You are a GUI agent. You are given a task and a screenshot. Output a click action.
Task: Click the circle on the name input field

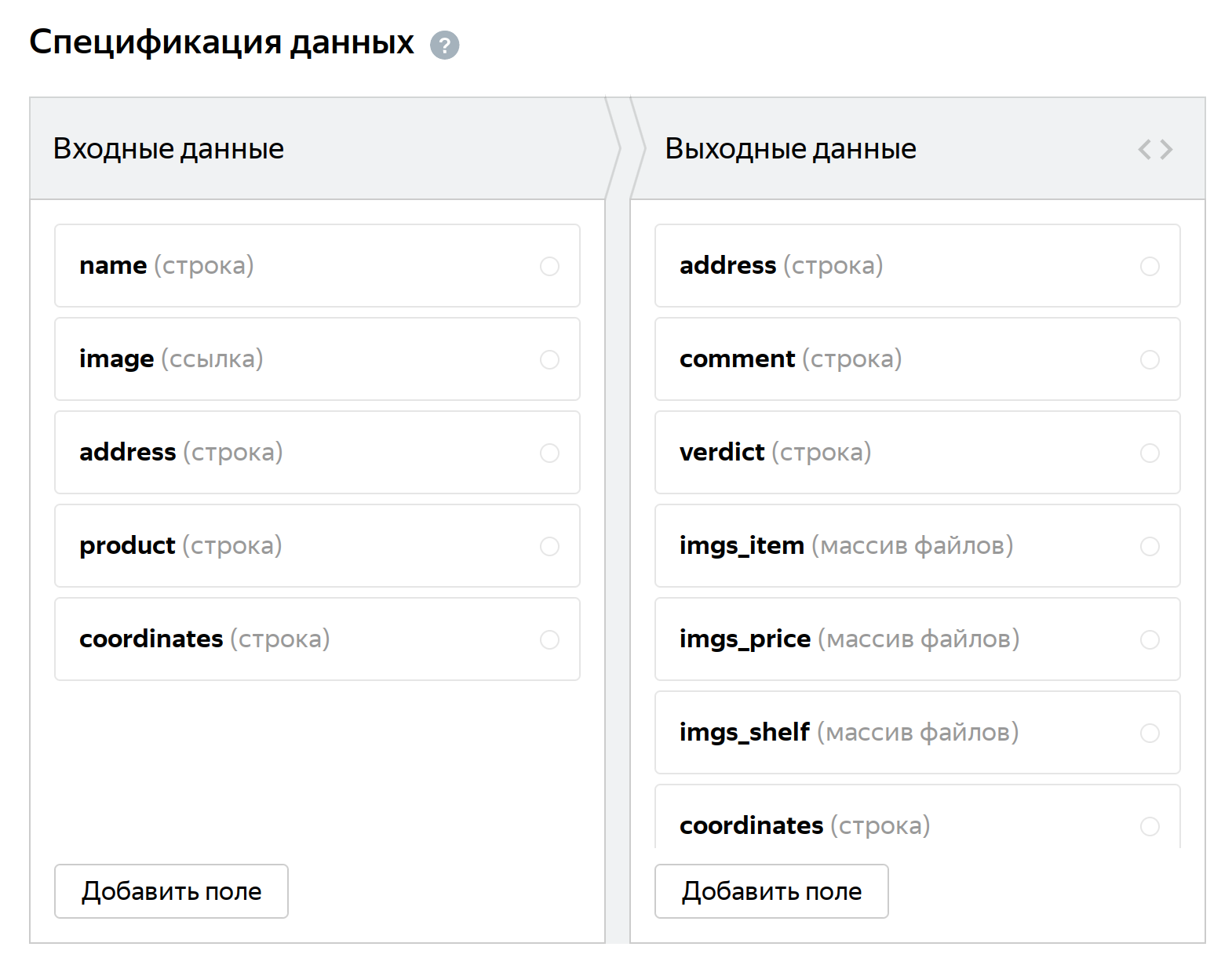(549, 266)
